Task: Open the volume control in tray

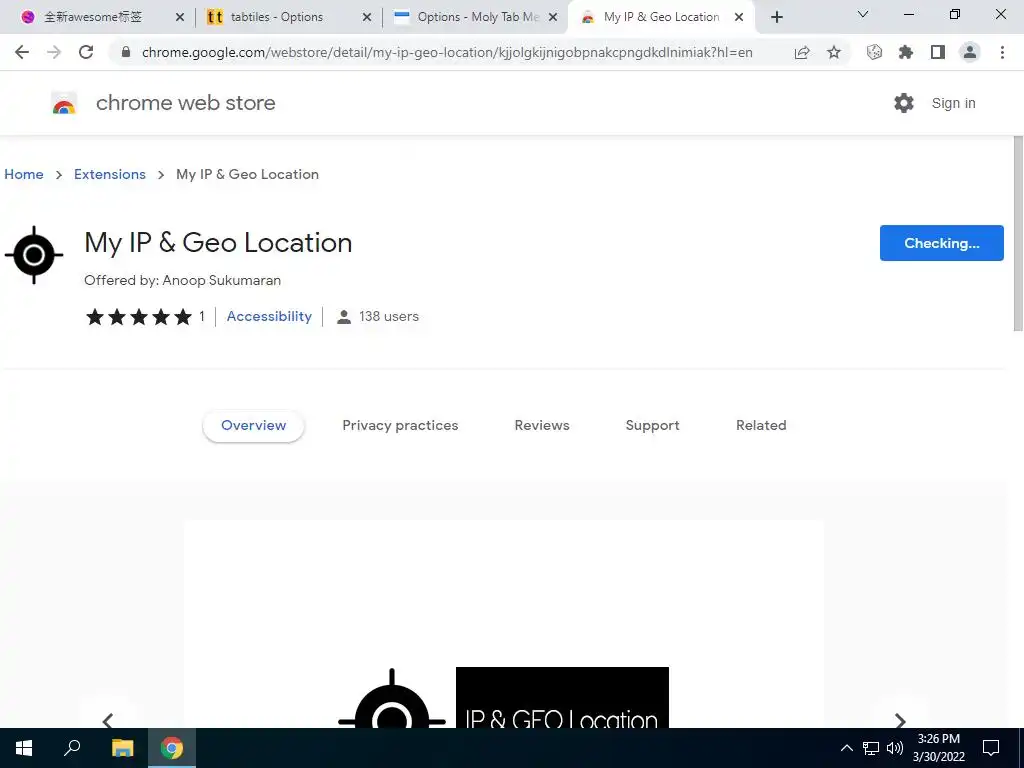Action: [895, 748]
